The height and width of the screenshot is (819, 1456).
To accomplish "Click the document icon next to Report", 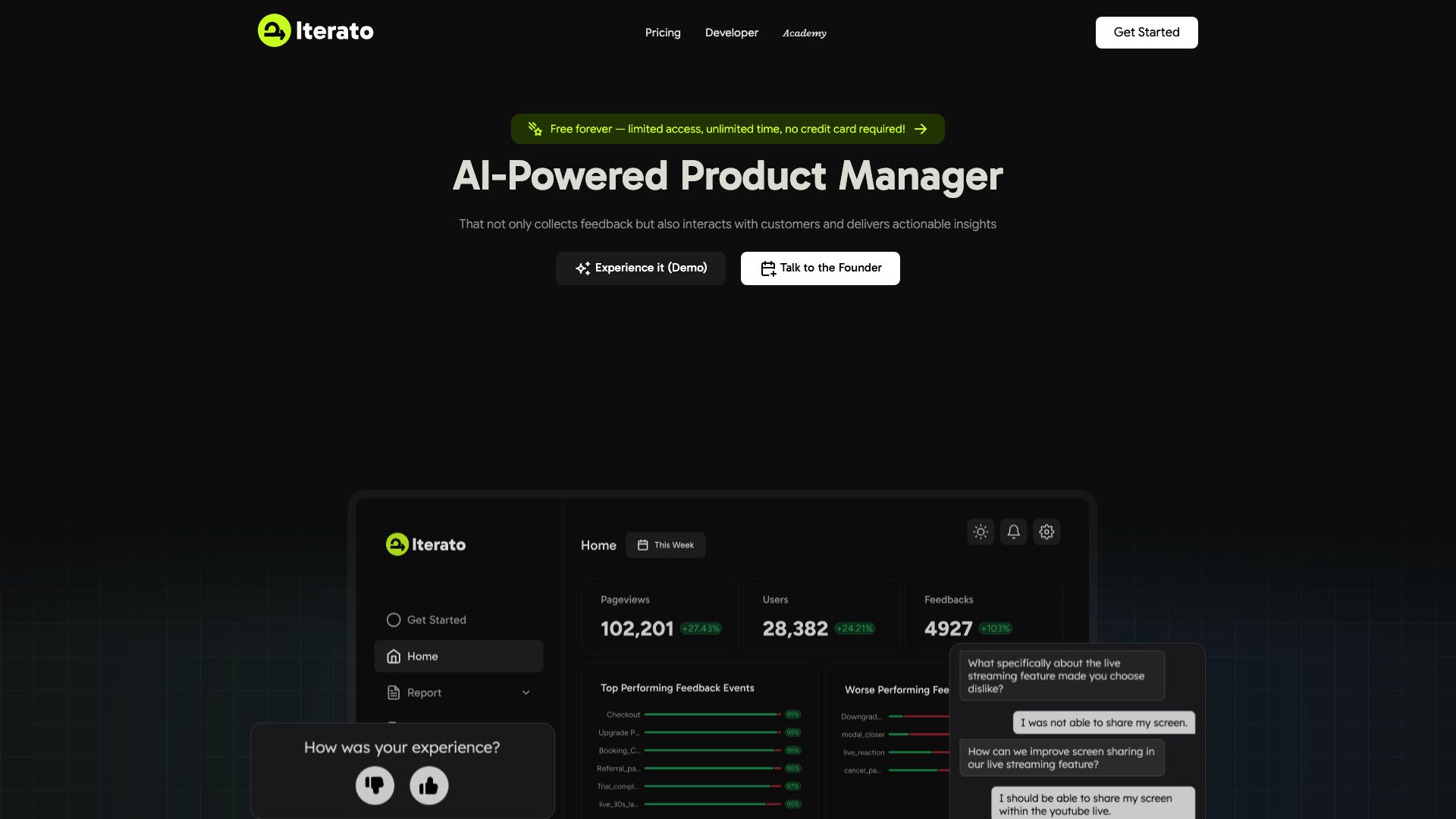I will tap(394, 692).
